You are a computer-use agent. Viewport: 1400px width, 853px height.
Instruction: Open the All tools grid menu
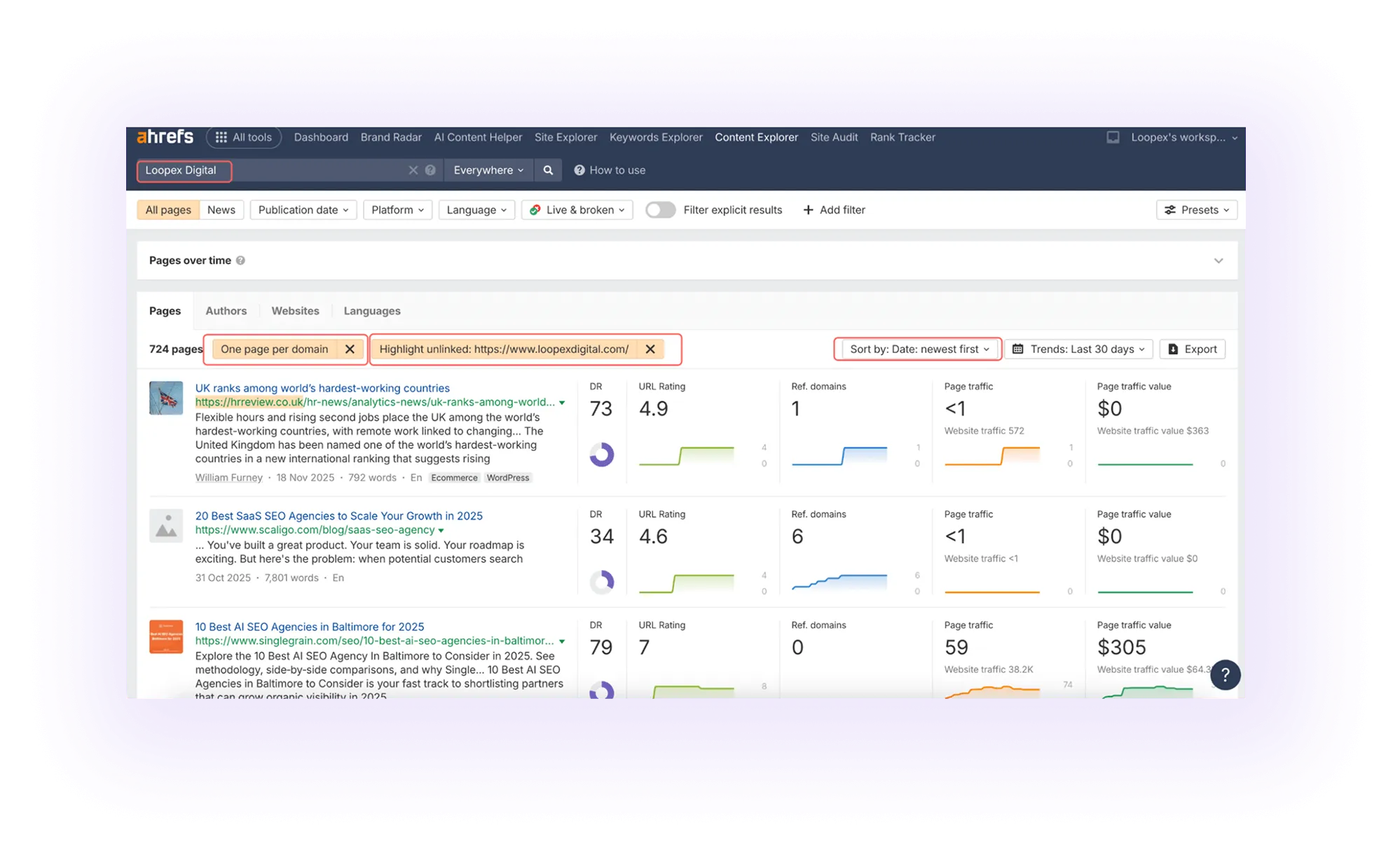(243, 137)
